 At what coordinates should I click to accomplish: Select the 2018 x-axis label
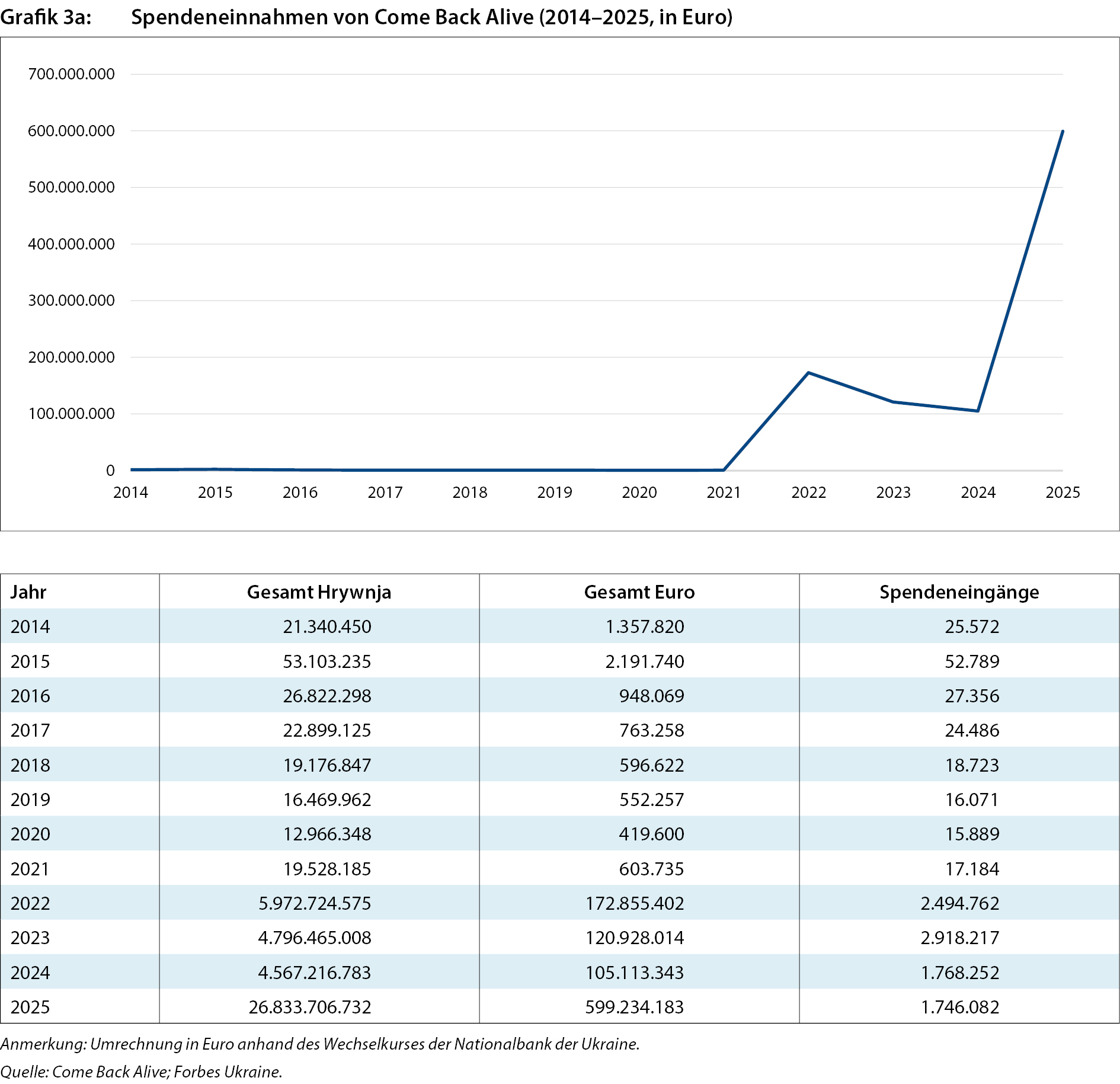coord(469,493)
